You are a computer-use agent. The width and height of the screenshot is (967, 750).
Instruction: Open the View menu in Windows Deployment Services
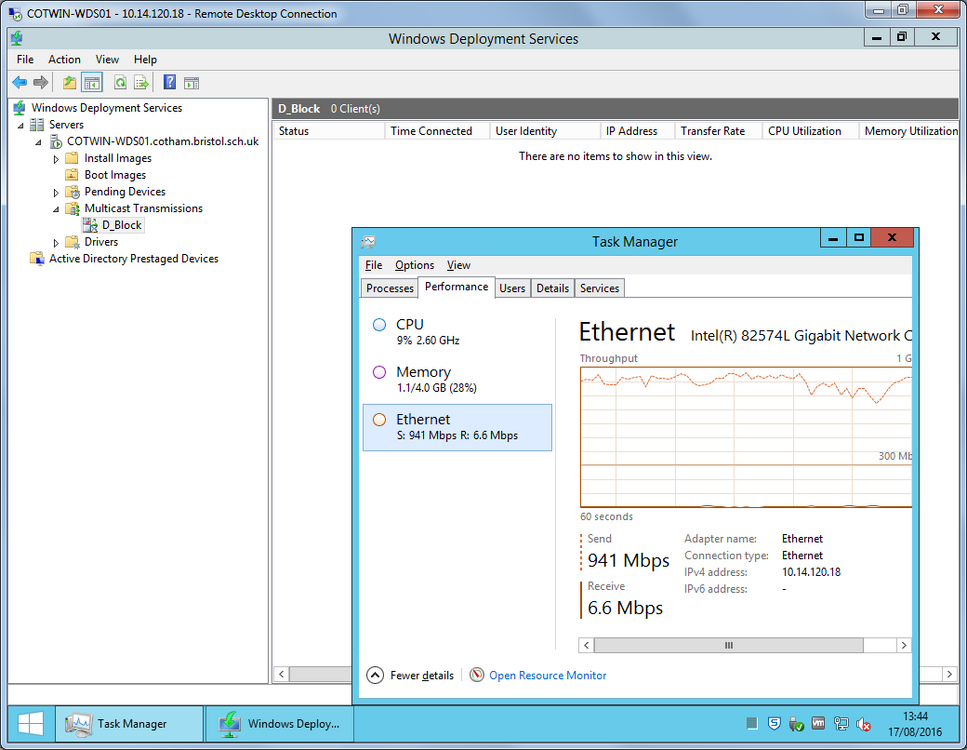[107, 59]
